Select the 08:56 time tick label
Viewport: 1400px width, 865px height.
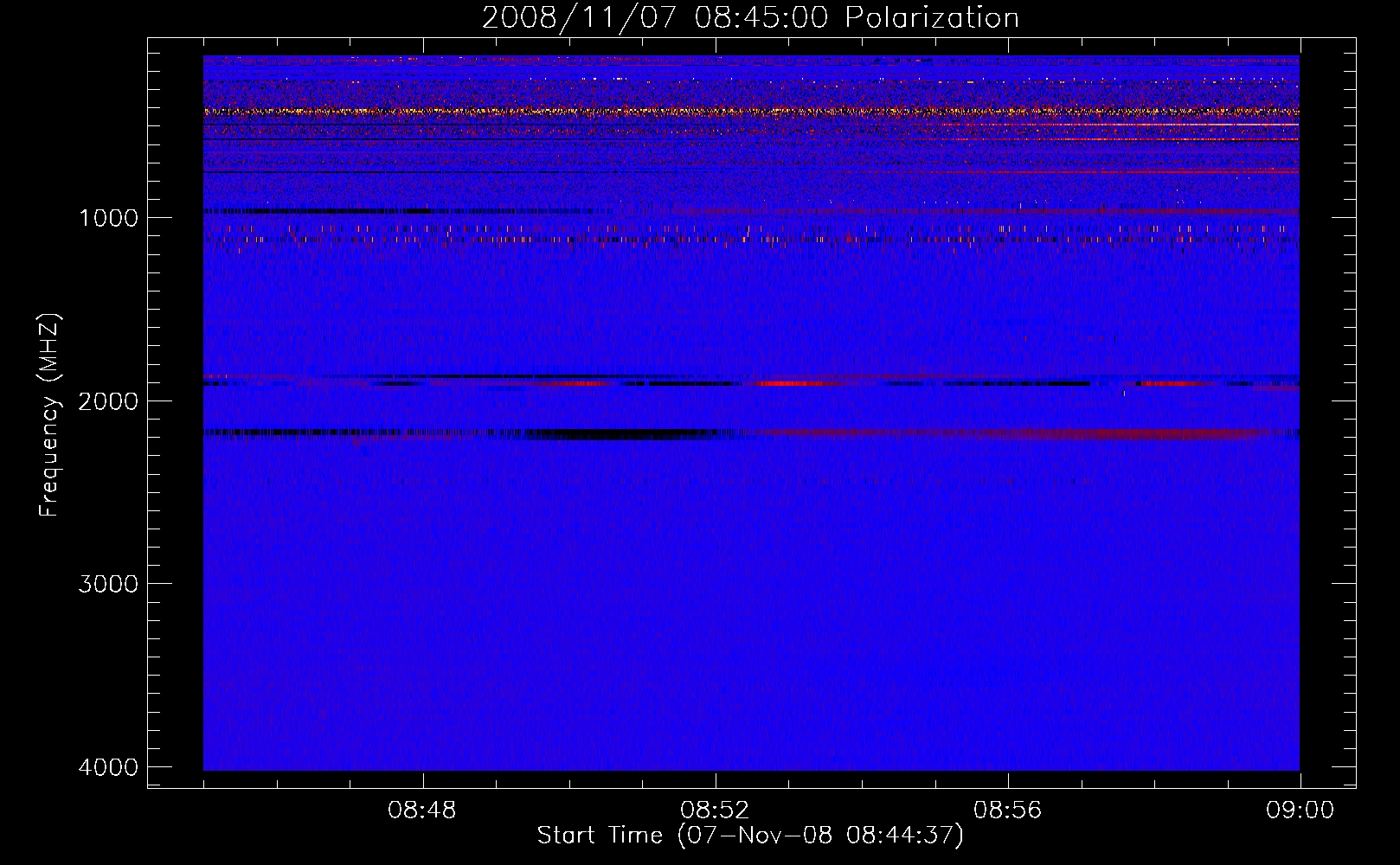click(1007, 811)
